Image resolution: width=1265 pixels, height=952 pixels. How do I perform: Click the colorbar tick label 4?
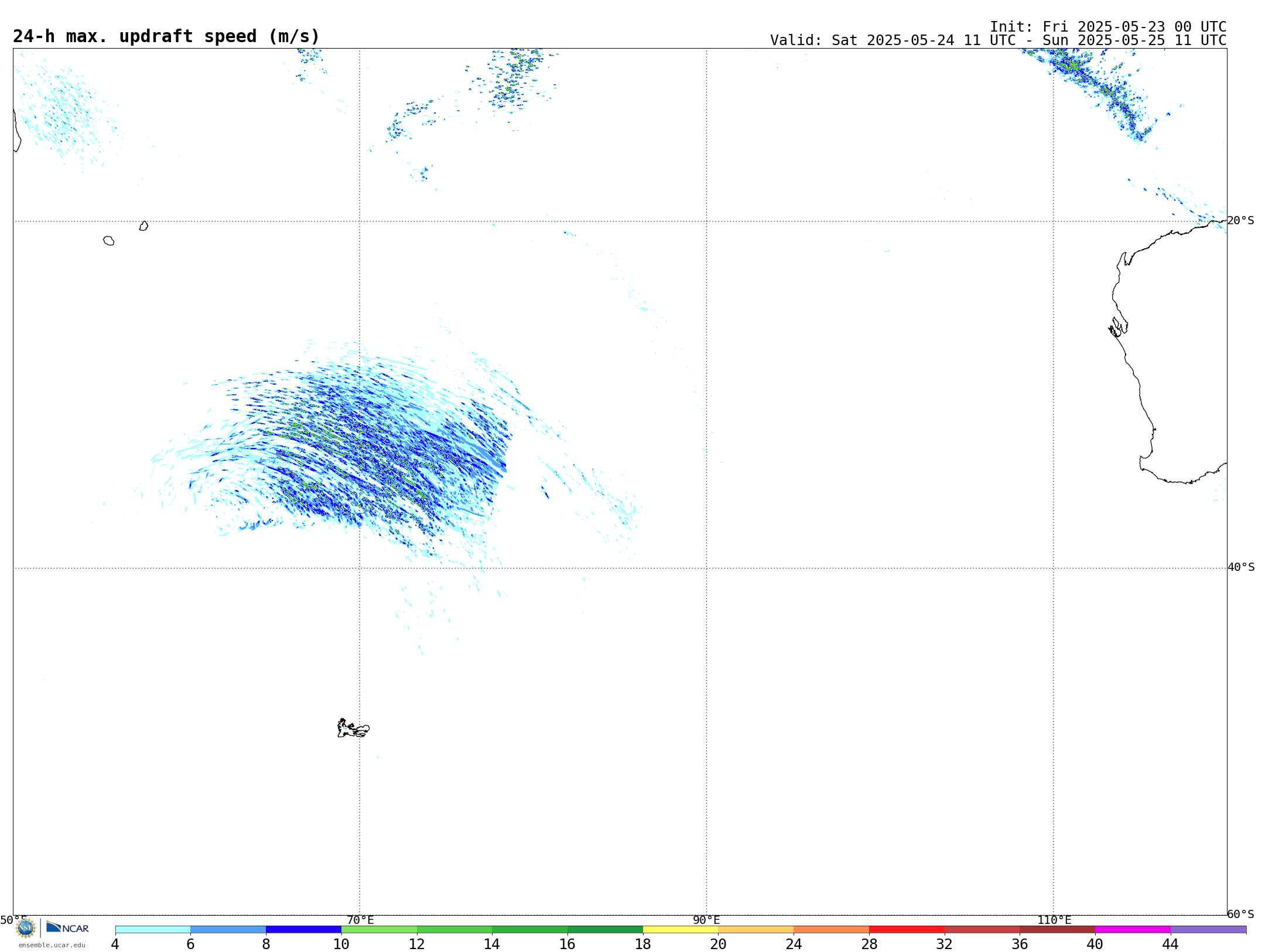tap(115, 944)
